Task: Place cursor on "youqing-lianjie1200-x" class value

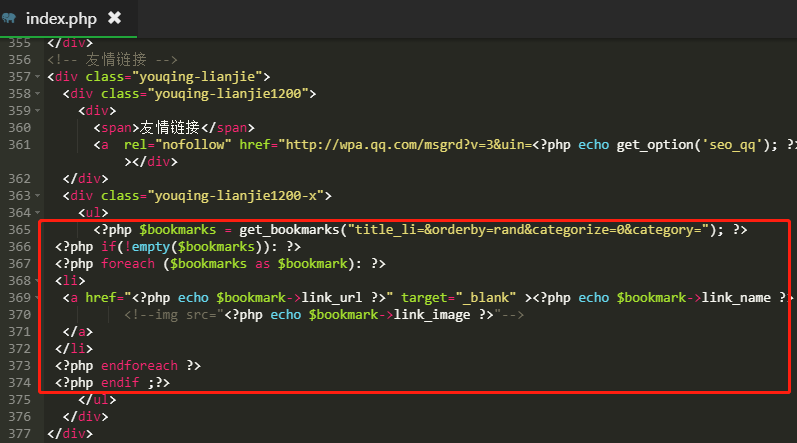Action: [x=235, y=196]
